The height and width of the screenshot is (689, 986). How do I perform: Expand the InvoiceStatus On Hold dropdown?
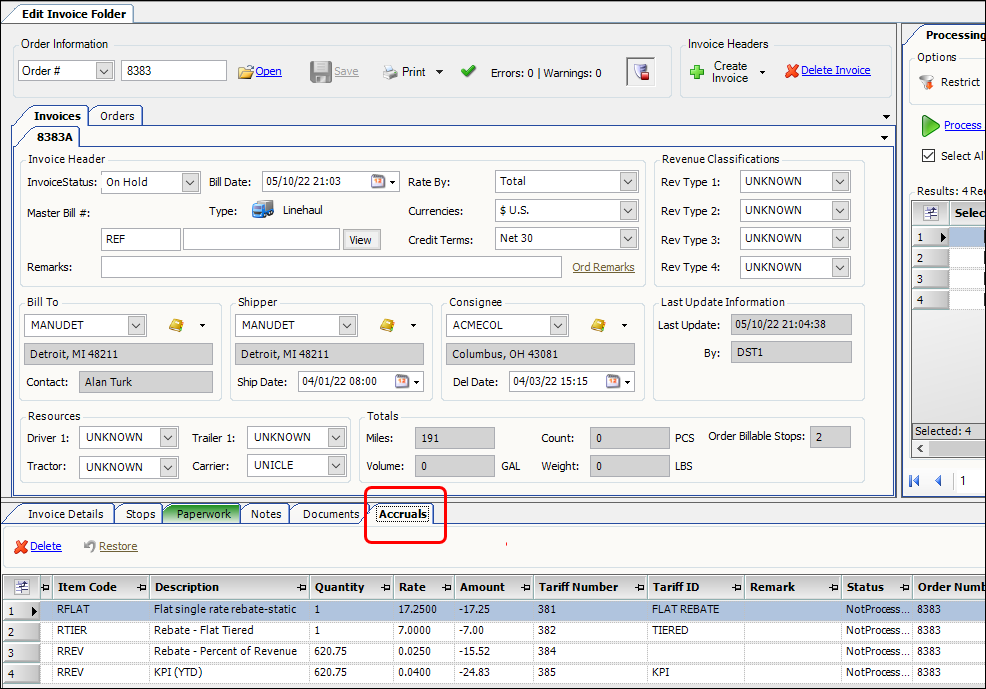point(190,182)
